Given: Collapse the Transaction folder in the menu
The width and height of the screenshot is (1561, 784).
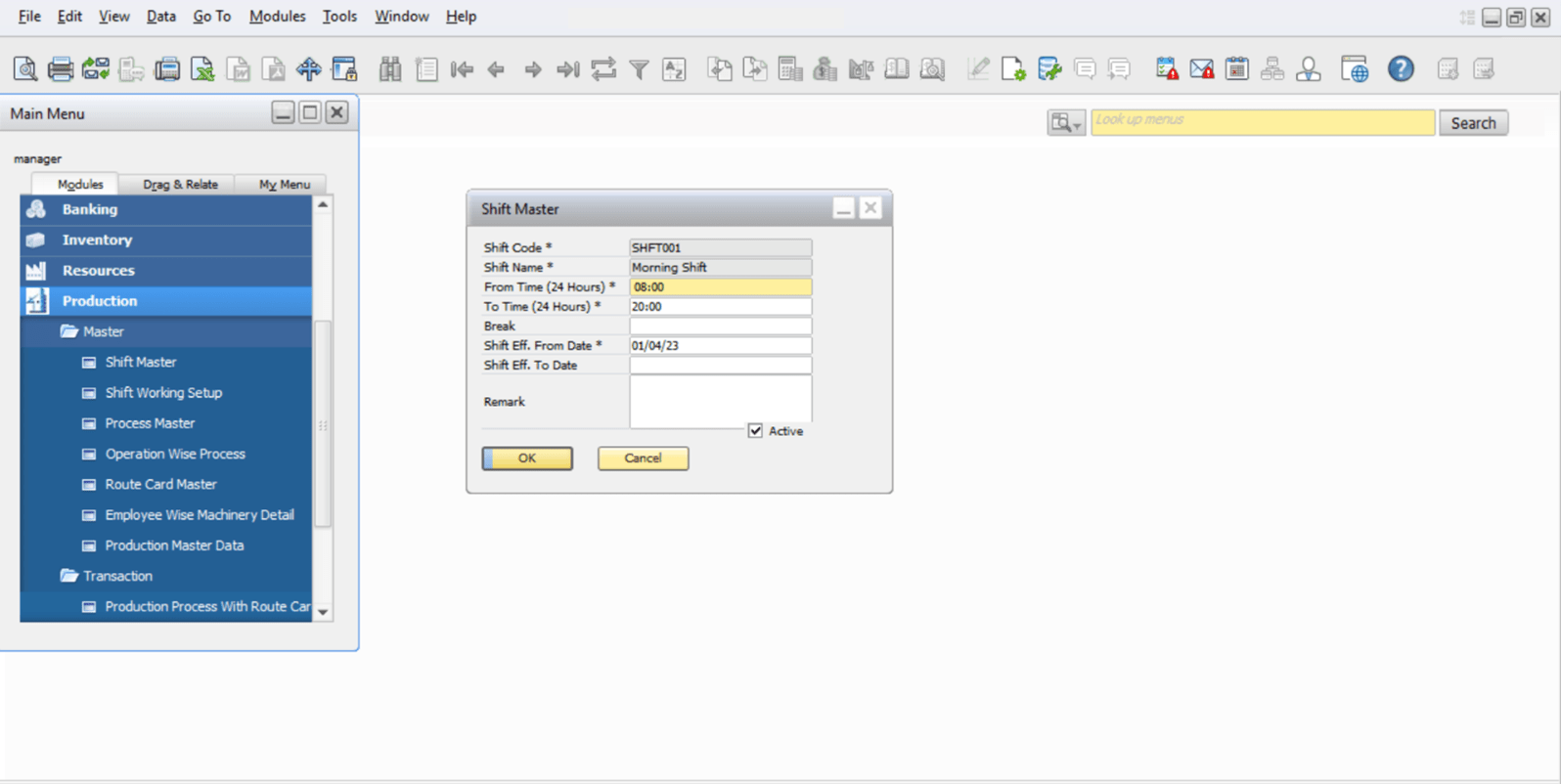Looking at the screenshot, I should (x=69, y=576).
